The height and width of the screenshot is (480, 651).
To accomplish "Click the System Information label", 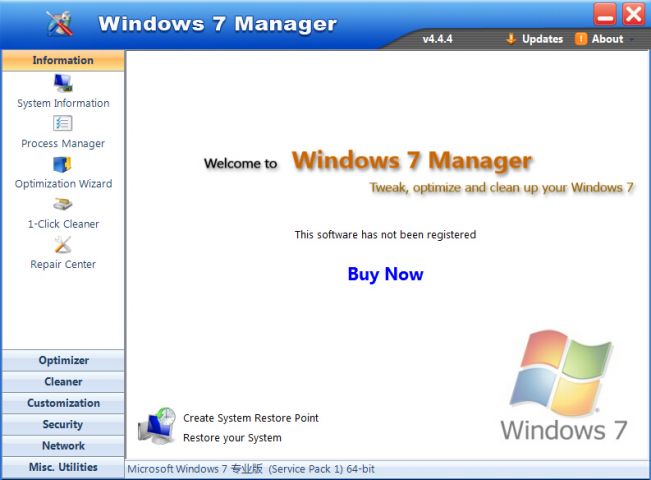I will [x=63, y=103].
